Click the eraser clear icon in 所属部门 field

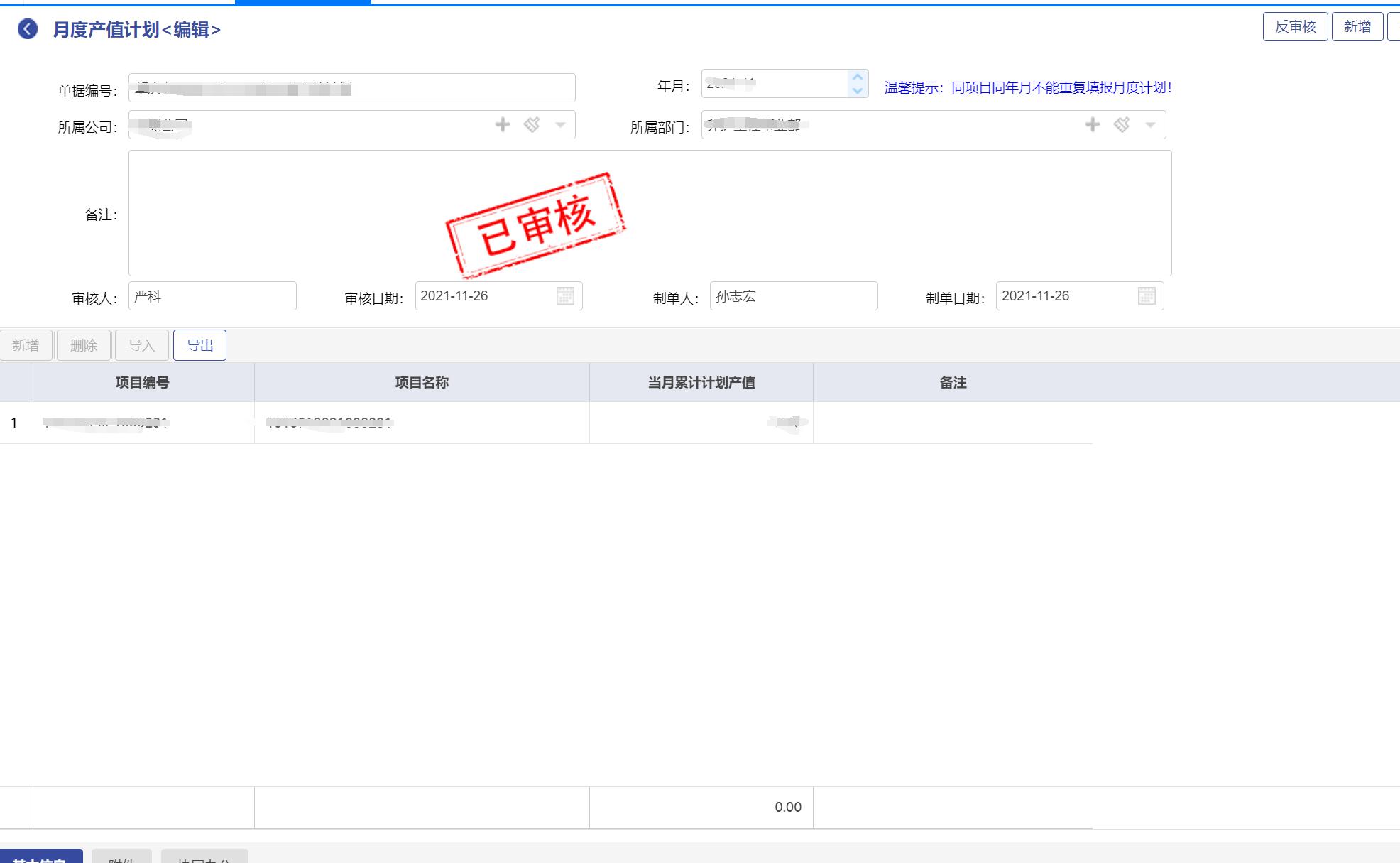(x=1122, y=125)
